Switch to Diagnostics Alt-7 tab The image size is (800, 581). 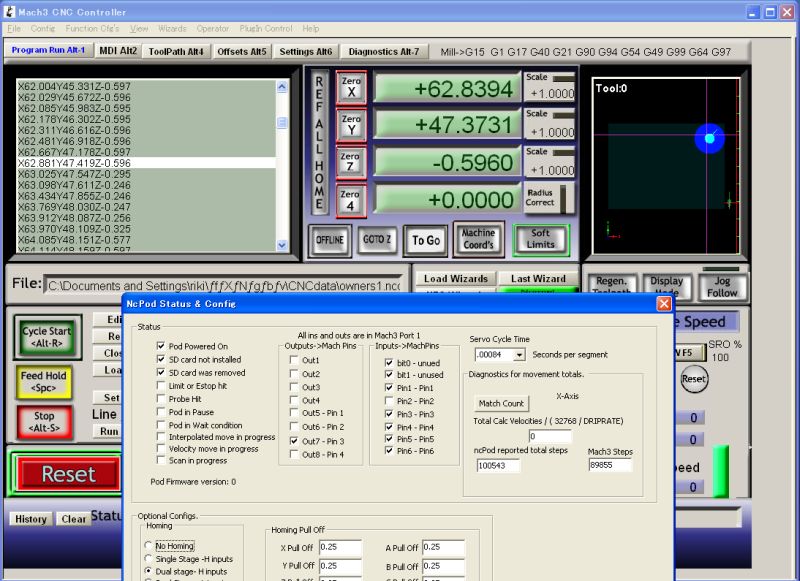(384, 52)
